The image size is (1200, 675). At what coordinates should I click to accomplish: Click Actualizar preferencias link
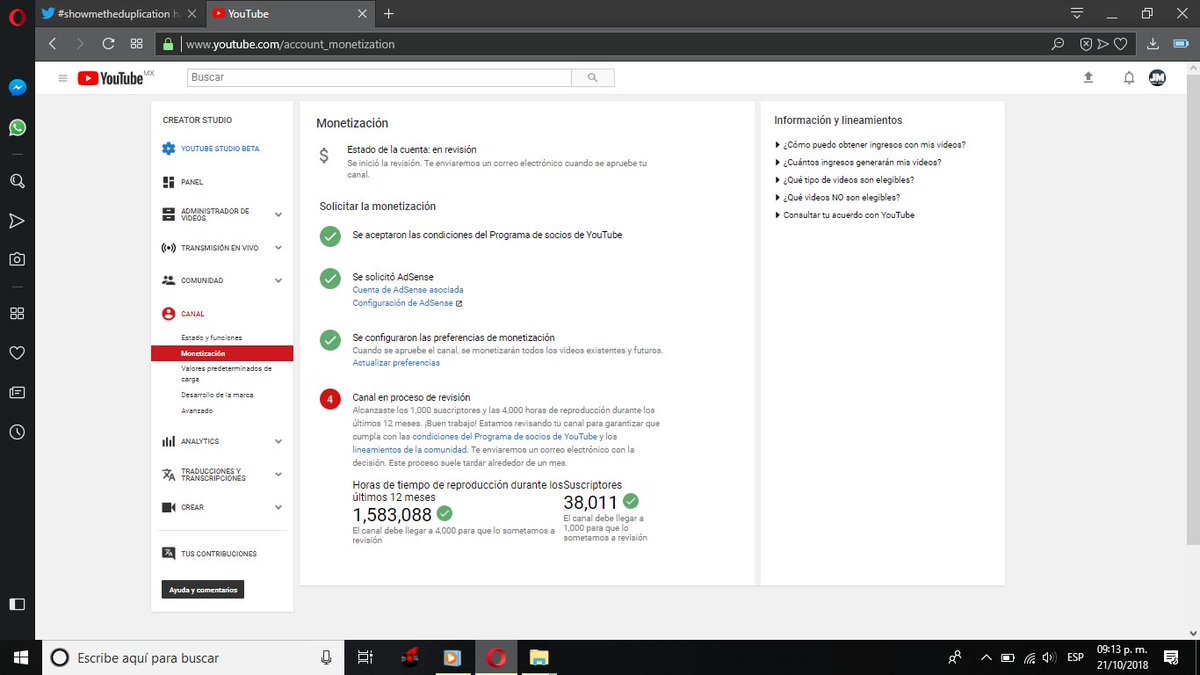pyautogui.click(x=396, y=363)
